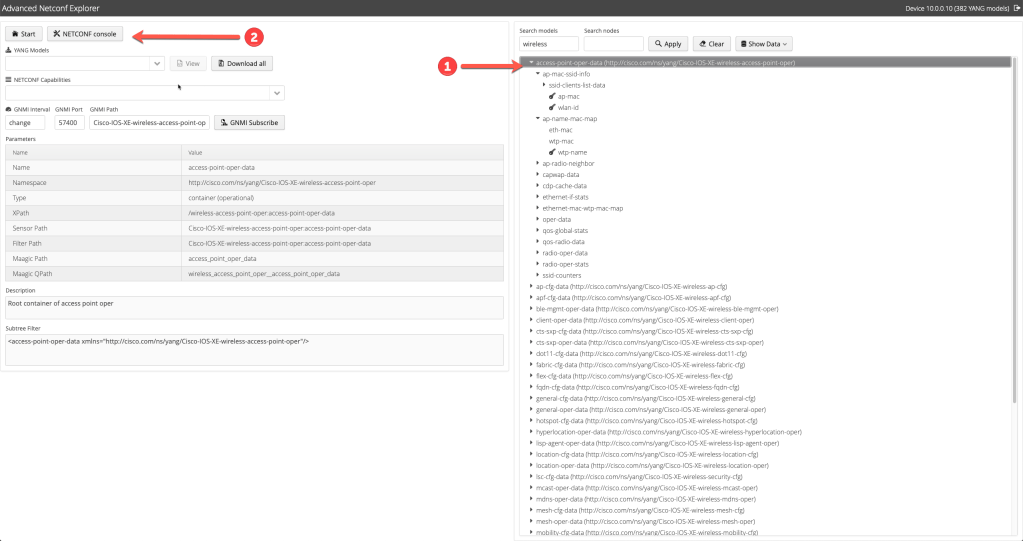1023x541 pixels.
Task: Download all YANG models
Action: (241, 63)
